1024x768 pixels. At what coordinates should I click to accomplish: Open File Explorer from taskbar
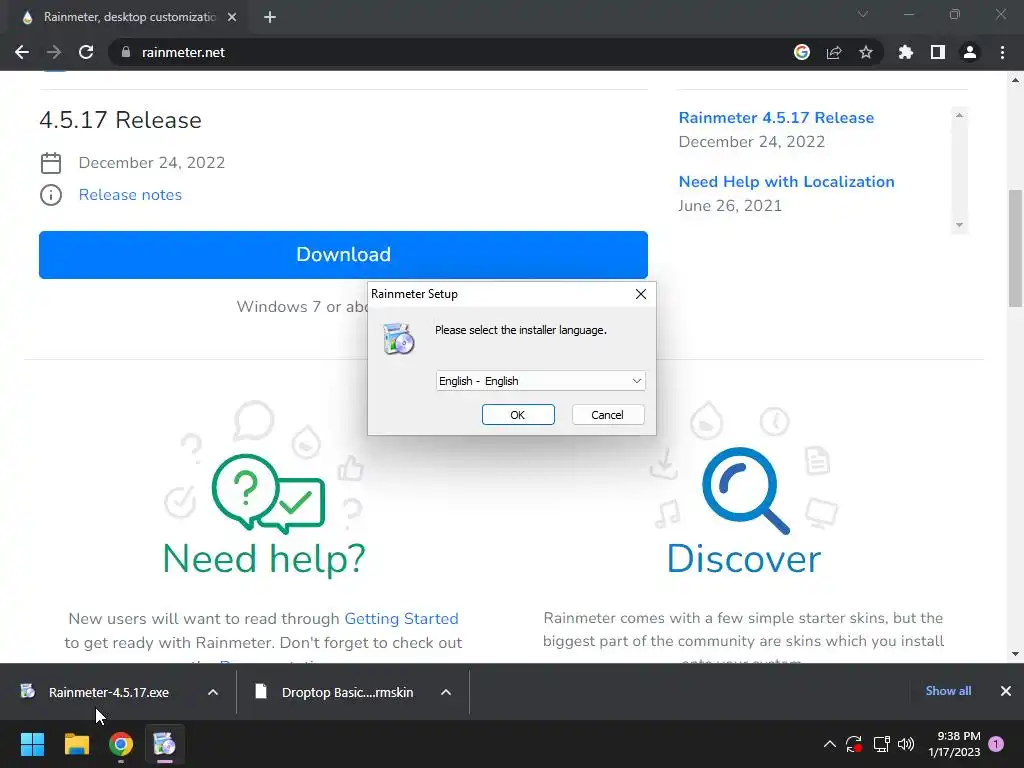[x=76, y=744]
